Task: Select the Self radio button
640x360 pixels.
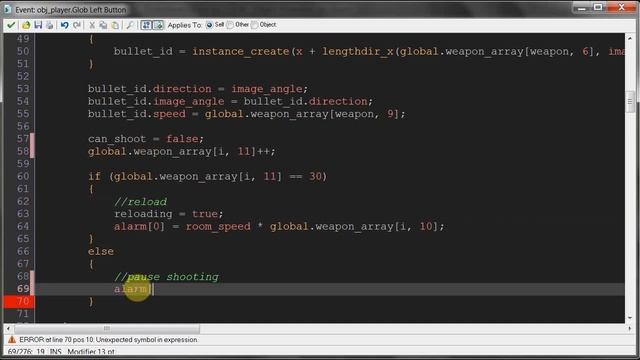Action: 209,25
